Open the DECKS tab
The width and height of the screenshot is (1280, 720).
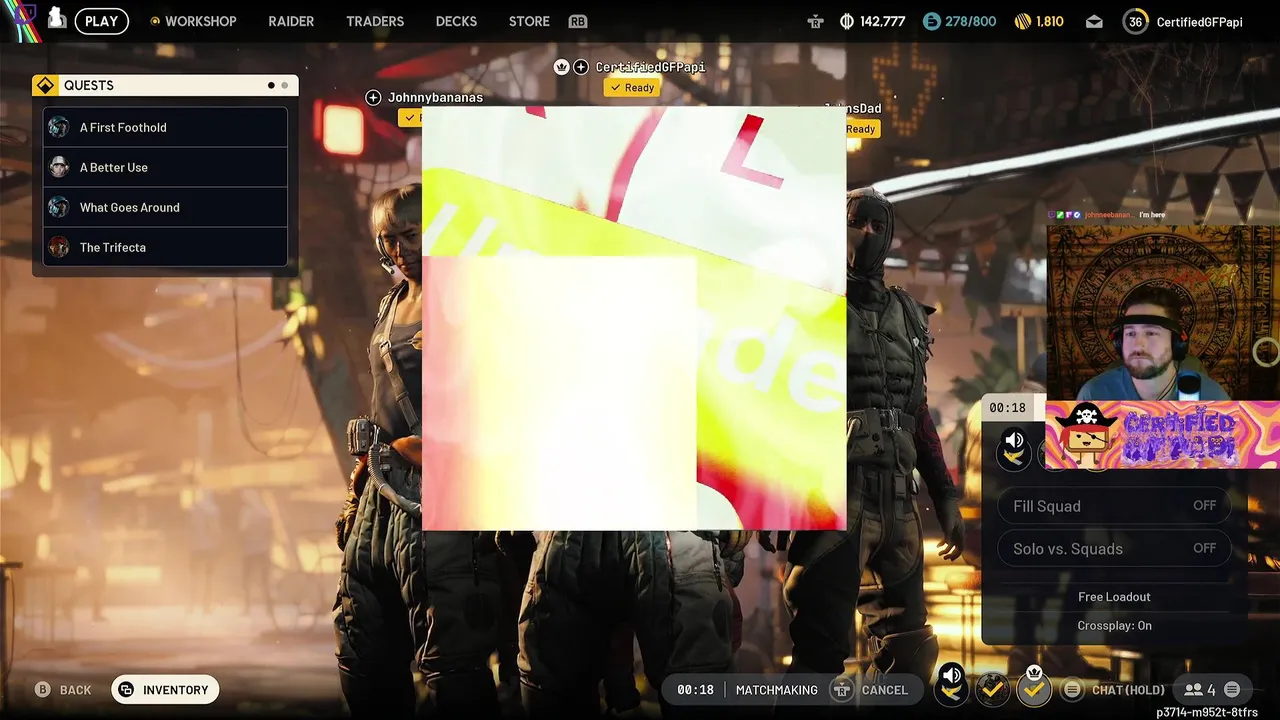point(456,21)
